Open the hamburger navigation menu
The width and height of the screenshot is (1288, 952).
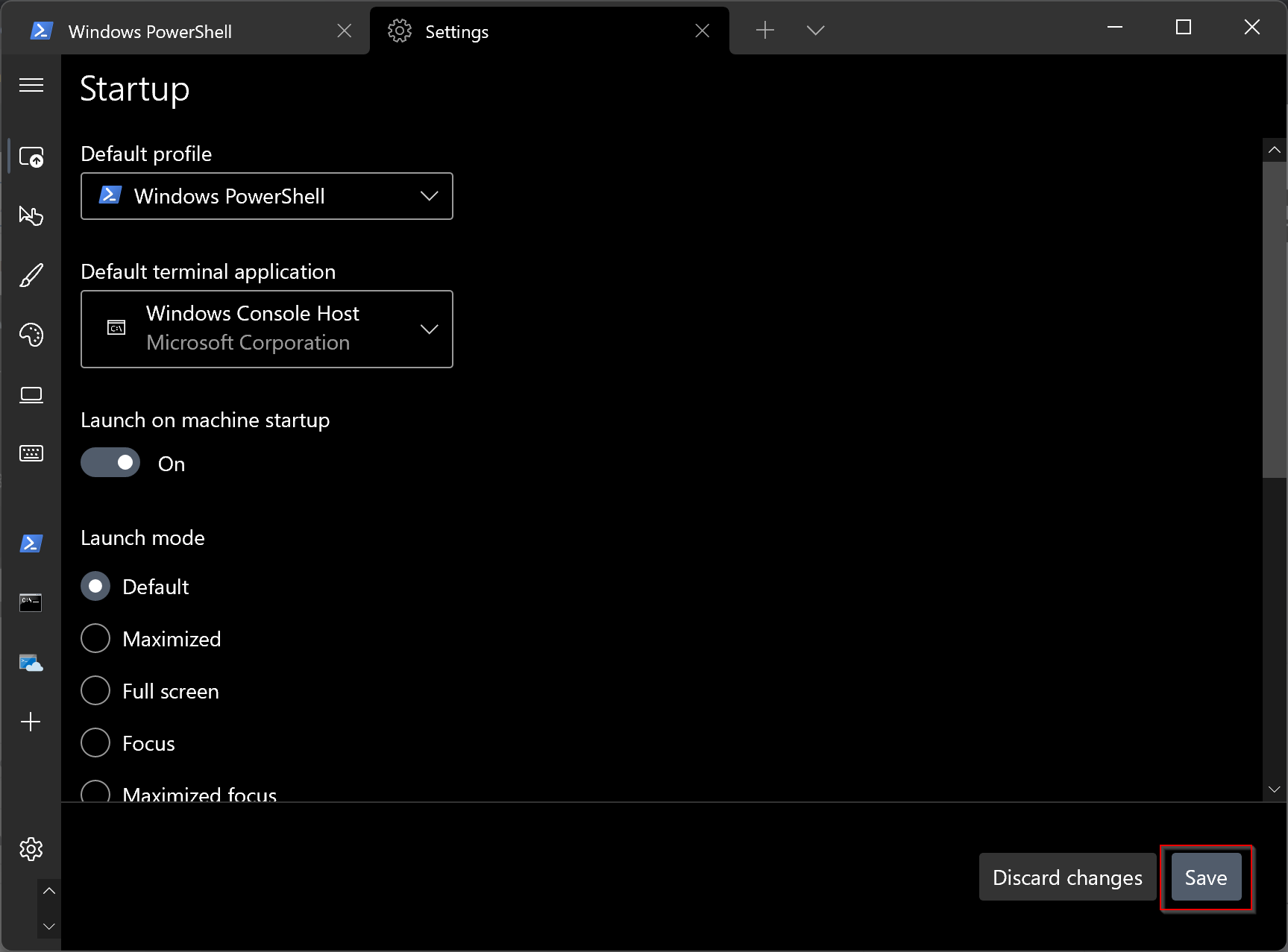pos(31,85)
